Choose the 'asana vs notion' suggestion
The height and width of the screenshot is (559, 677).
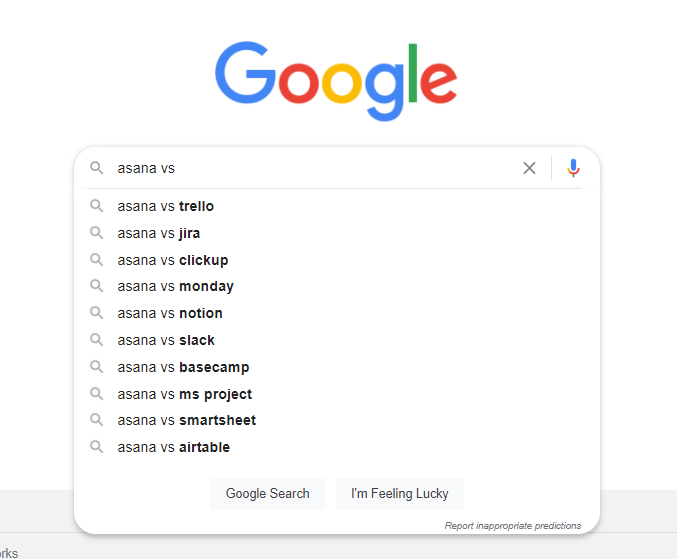[170, 313]
